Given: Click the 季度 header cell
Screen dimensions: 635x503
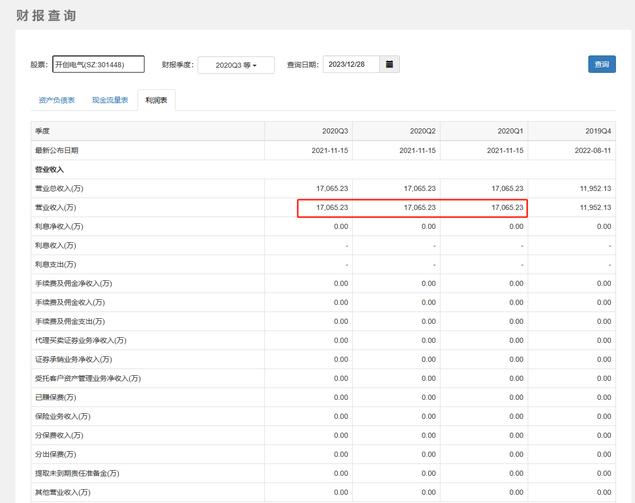Looking at the screenshot, I should [x=43, y=131].
